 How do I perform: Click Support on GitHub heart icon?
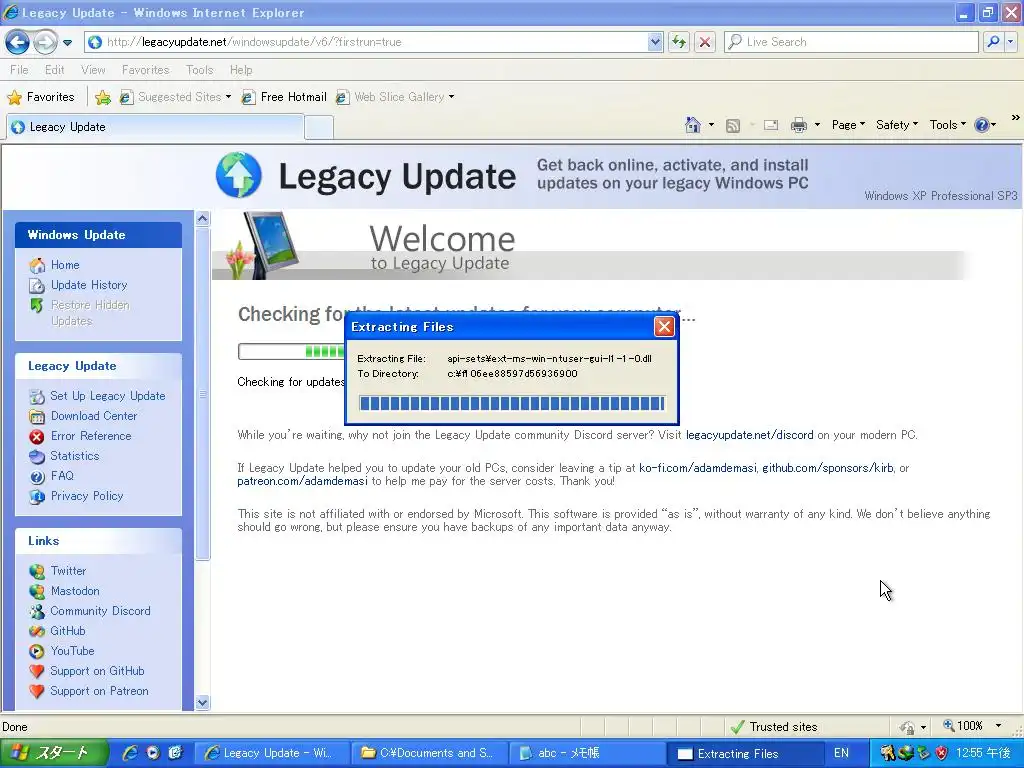(x=37, y=671)
